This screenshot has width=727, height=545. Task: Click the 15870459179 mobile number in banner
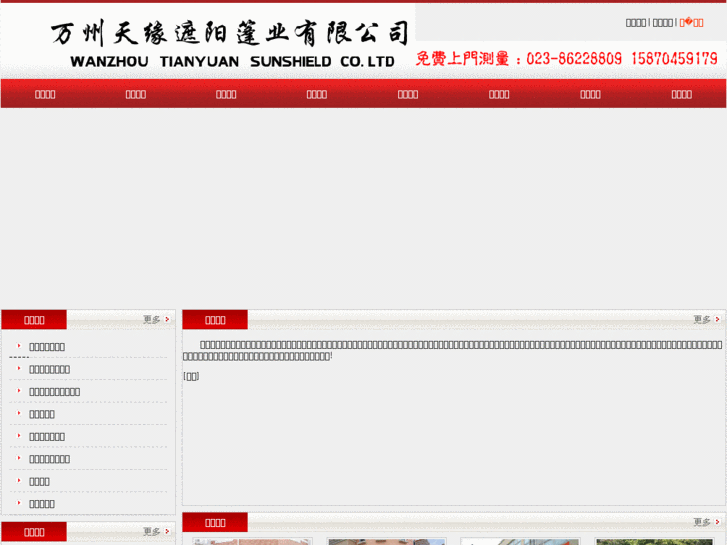coord(674,59)
